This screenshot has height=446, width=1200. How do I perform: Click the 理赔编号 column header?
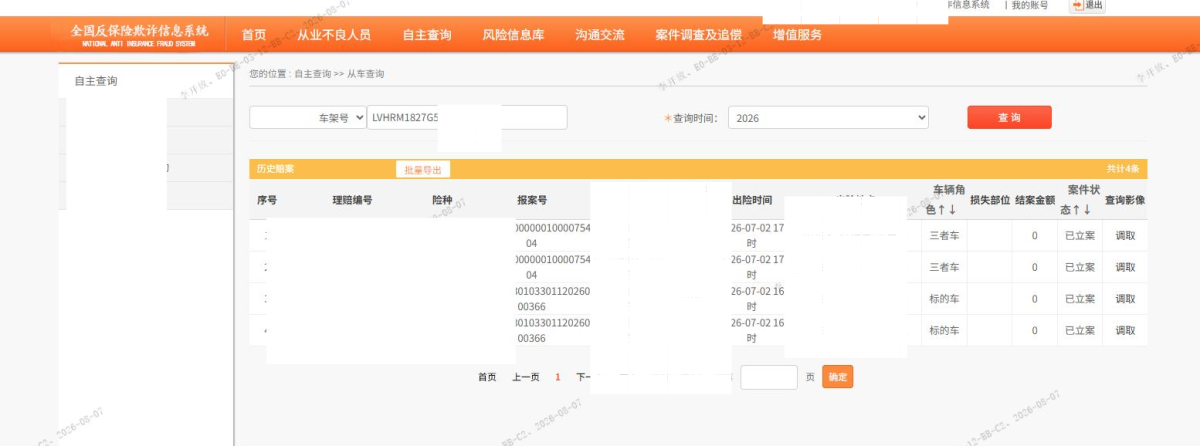(x=352, y=200)
